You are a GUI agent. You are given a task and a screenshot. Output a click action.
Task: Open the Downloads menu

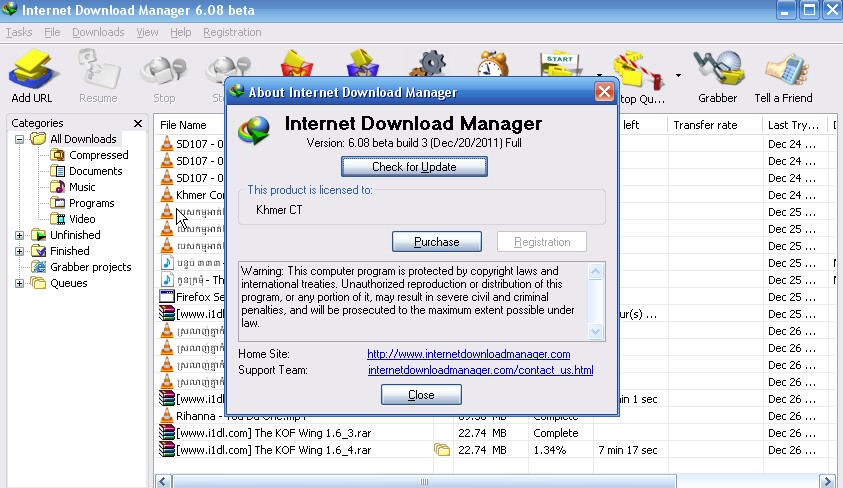98,32
